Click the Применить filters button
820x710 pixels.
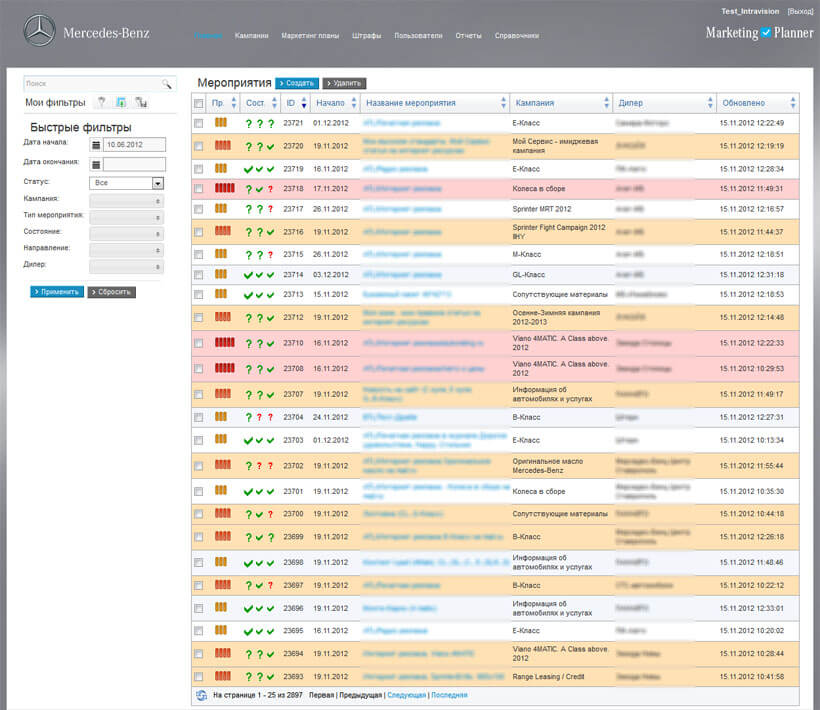tap(57, 292)
